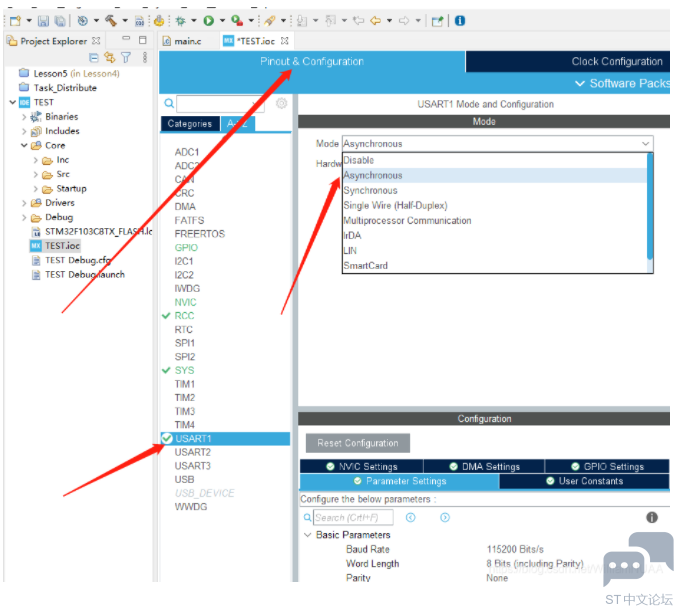Click the New file toolbar icon
This screenshot has height=615, width=682.
(x=15, y=20)
